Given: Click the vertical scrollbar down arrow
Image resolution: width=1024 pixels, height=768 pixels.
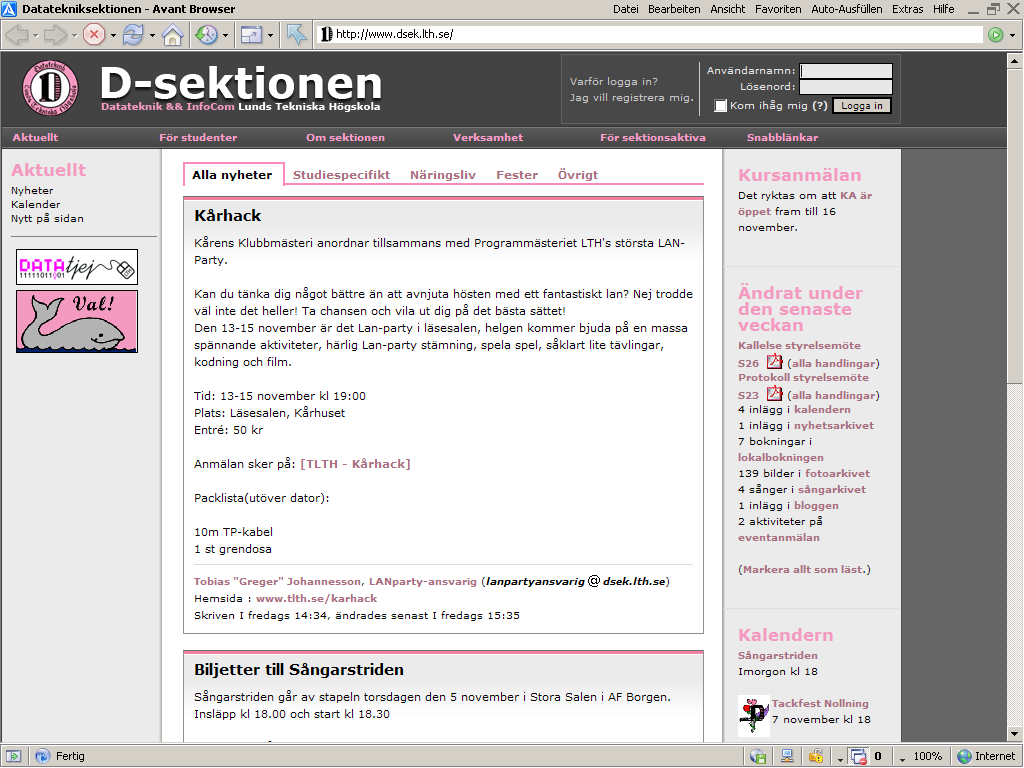Looking at the screenshot, I should click(x=1014, y=733).
